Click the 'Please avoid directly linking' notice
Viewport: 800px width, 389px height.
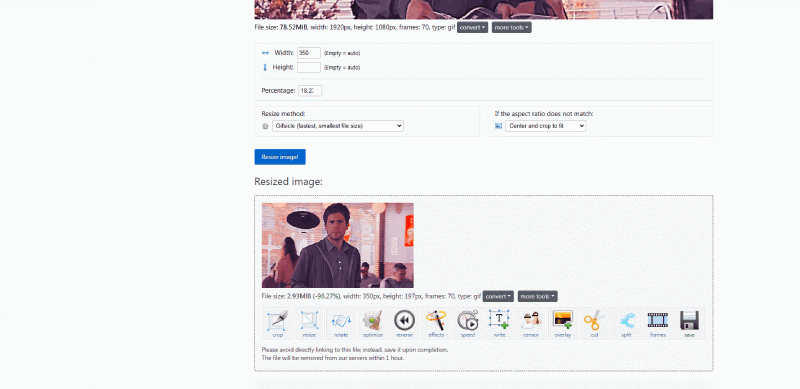coord(355,350)
